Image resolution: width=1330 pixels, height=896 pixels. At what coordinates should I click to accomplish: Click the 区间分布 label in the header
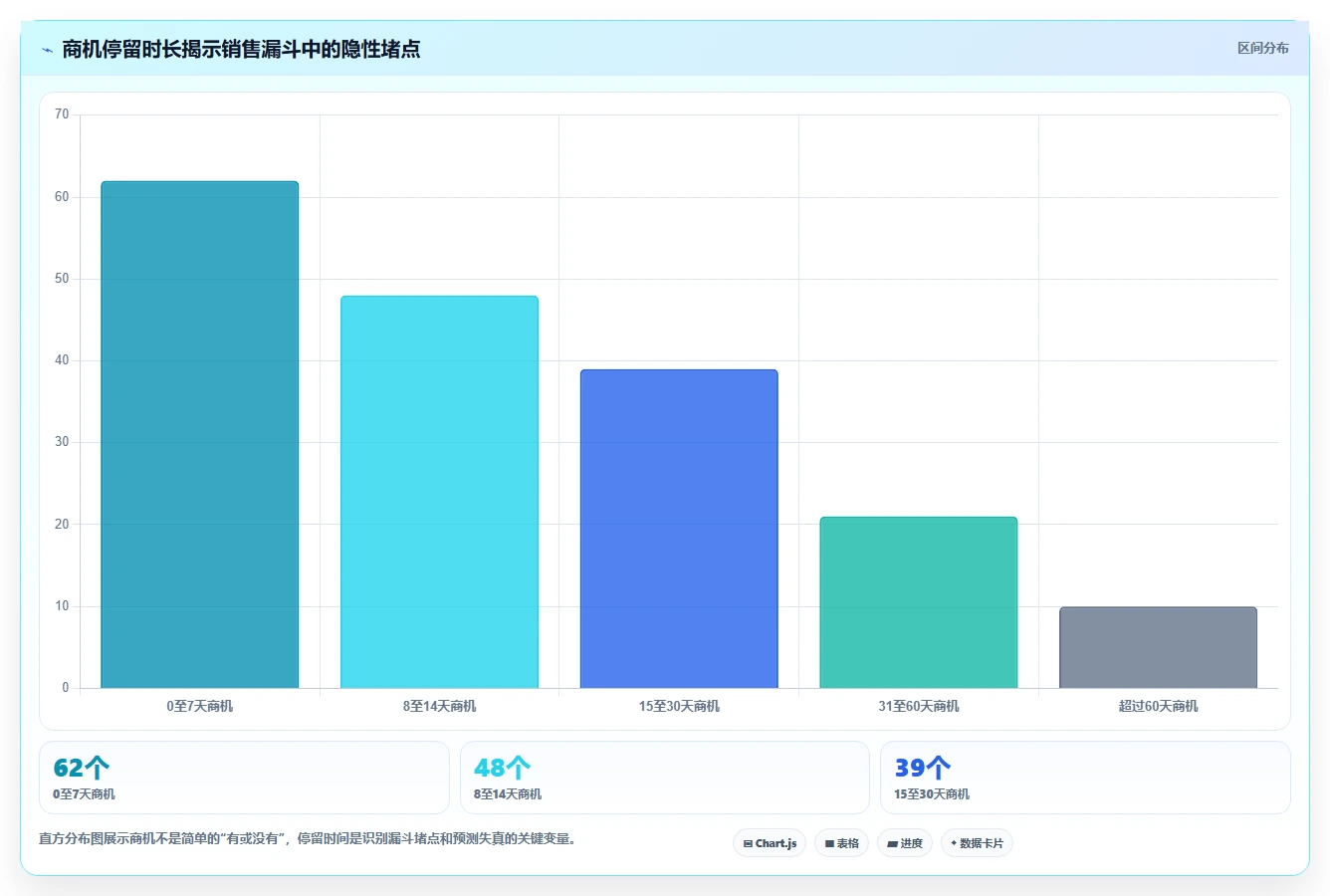[x=1262, y=48]
